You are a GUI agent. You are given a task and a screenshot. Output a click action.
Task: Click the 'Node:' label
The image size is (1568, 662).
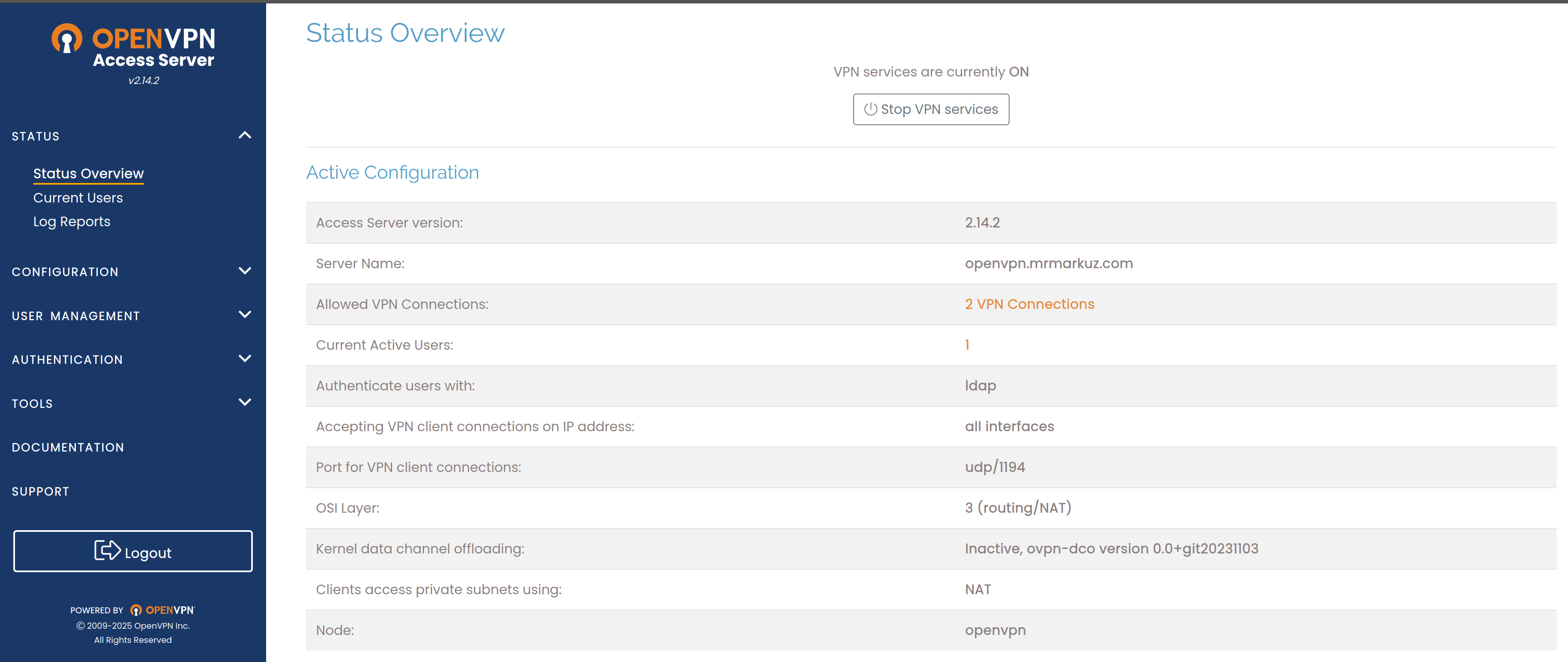tap(335, 630)
